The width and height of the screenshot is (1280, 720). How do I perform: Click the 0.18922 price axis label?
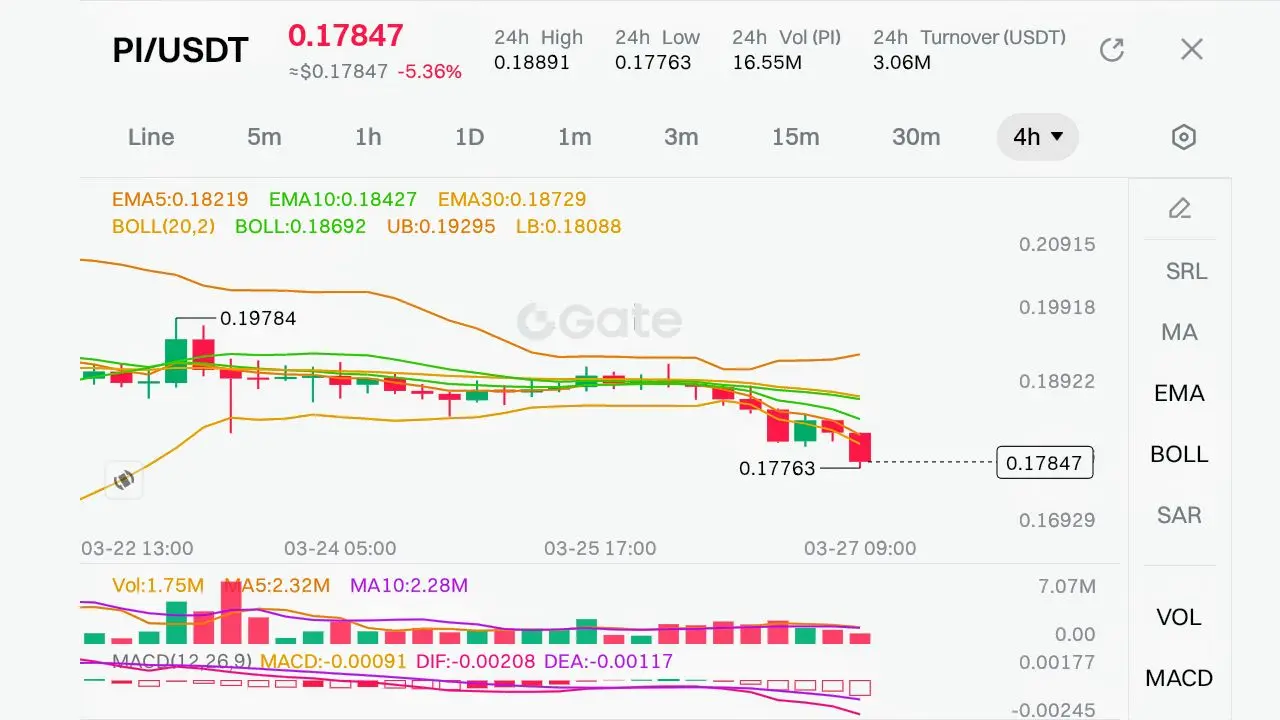point(1057,381)
